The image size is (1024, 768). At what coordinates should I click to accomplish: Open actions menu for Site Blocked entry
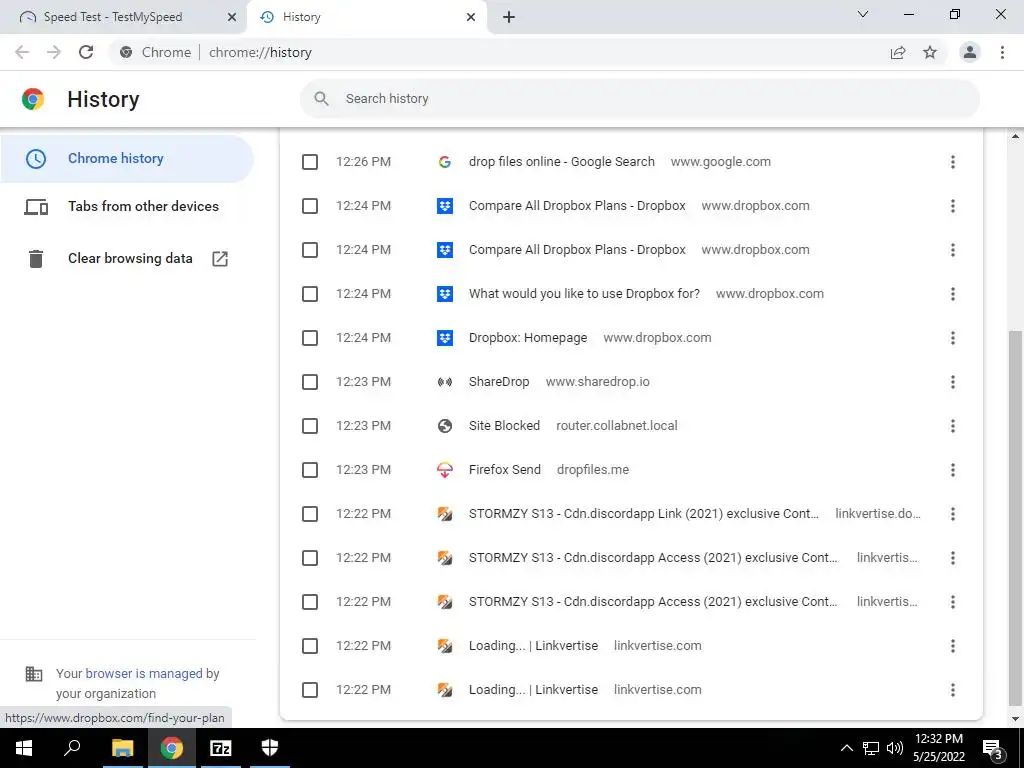(953, 426)
